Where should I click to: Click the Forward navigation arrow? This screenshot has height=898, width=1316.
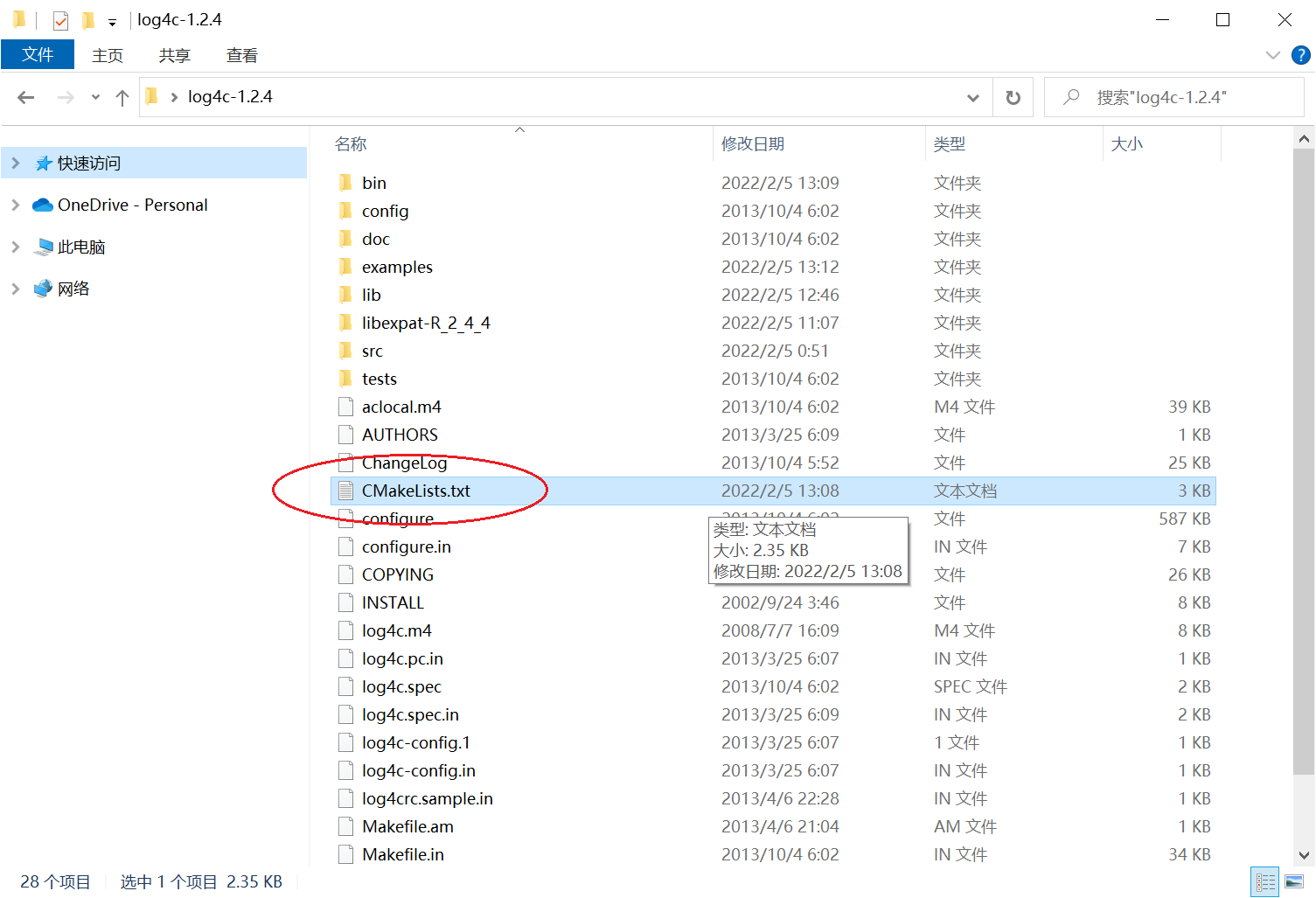(65, 97)
